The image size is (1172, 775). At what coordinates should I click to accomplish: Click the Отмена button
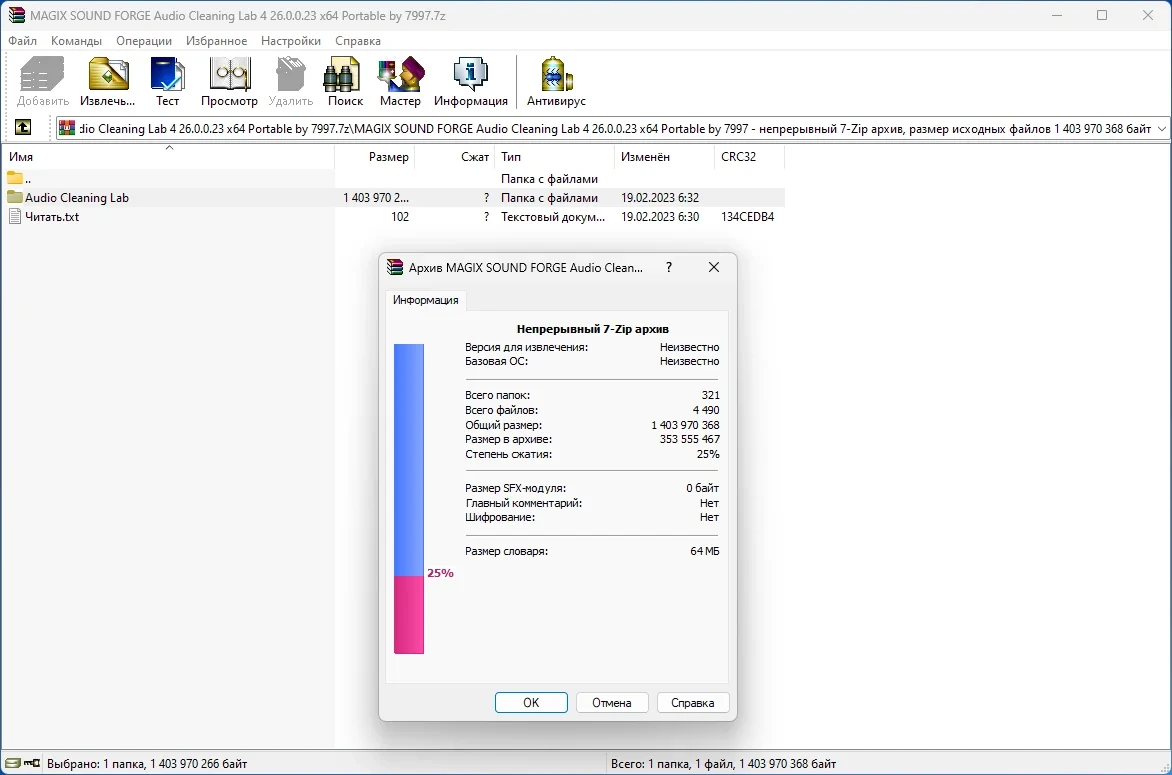[611, 703]
